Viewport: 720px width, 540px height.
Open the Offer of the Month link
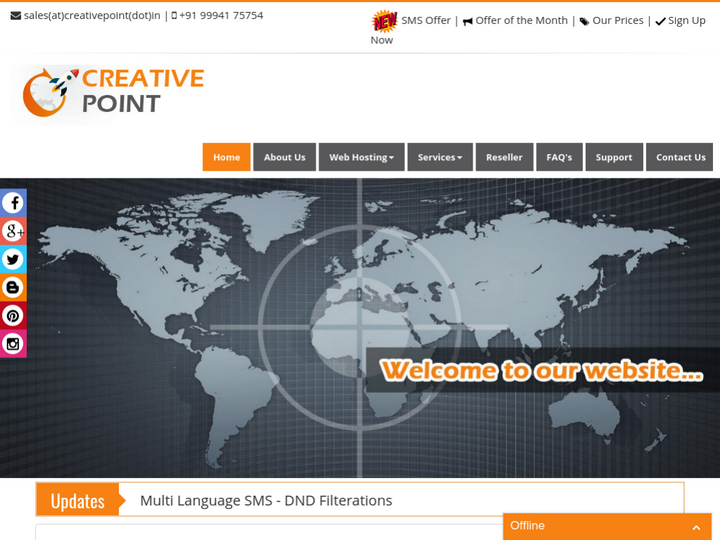tap(521, 20)
